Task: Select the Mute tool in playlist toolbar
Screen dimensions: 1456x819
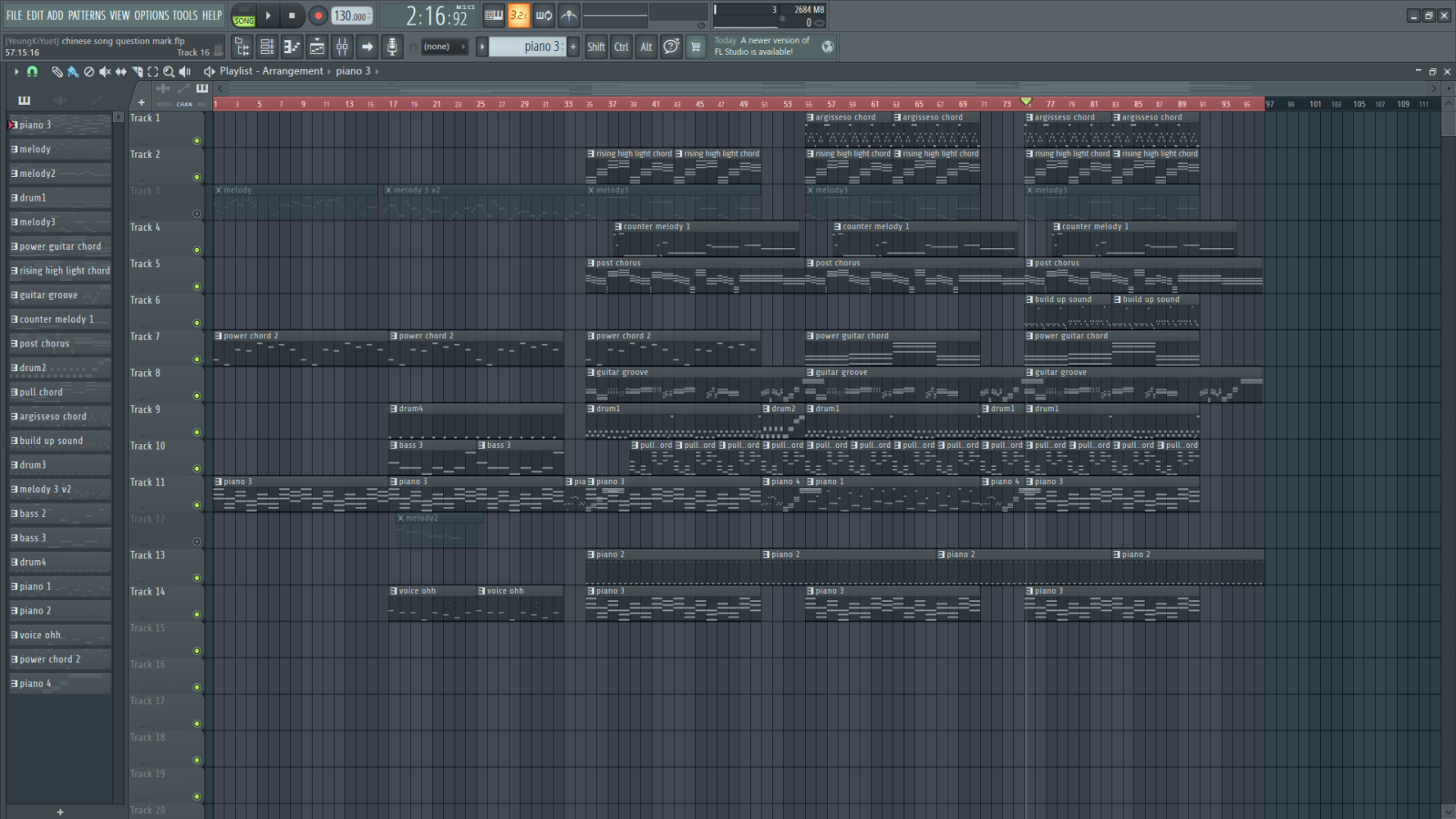Action: 105,72
